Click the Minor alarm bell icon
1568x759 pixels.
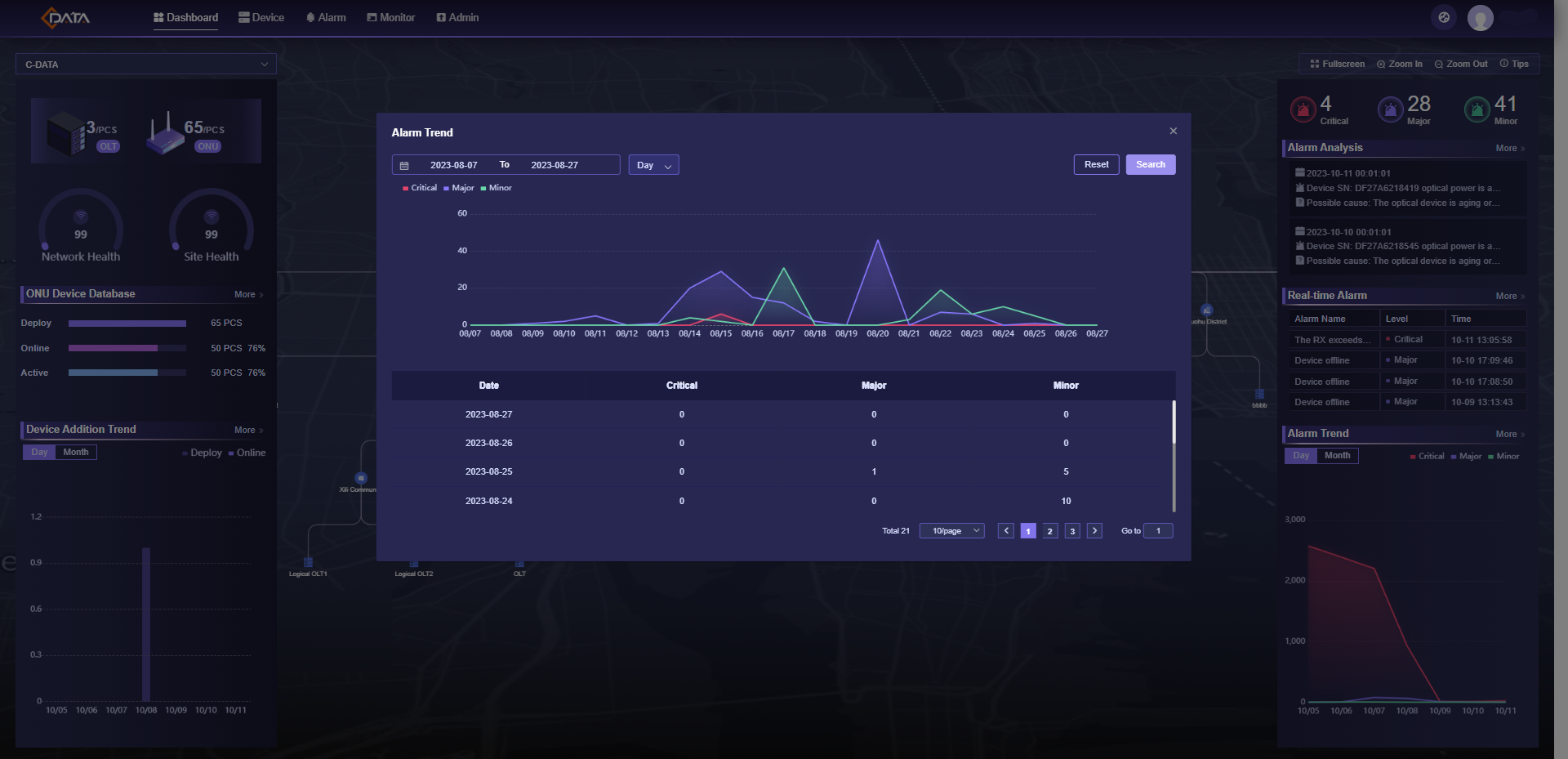point(1477,109)
